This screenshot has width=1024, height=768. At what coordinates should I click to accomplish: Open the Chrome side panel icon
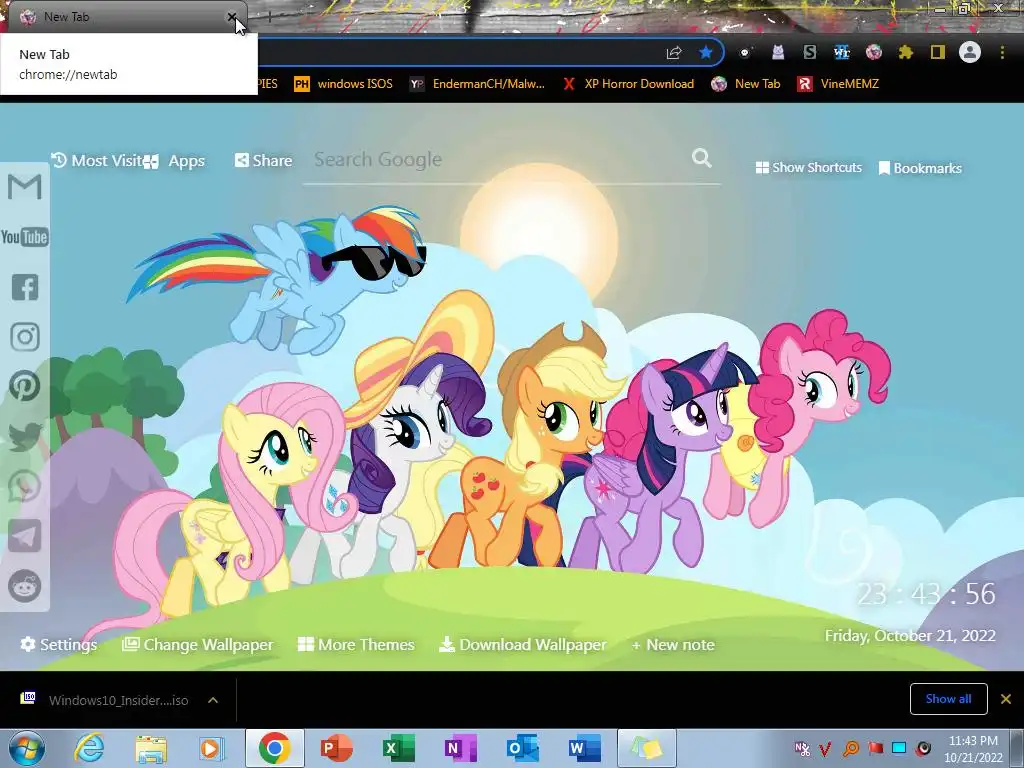937,52
